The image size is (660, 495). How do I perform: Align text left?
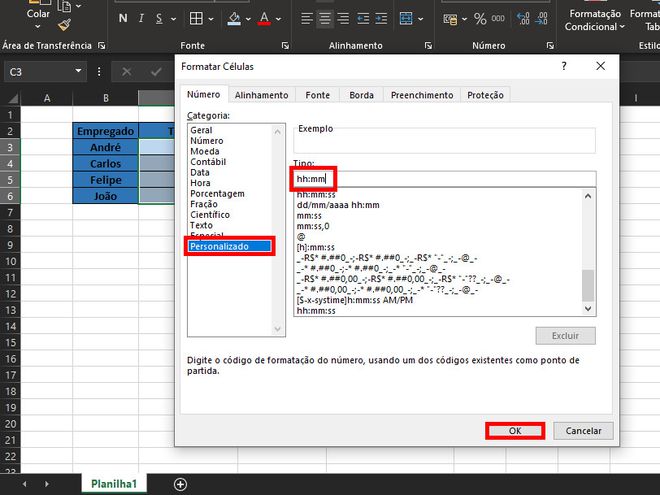click(x=307, y=19)
